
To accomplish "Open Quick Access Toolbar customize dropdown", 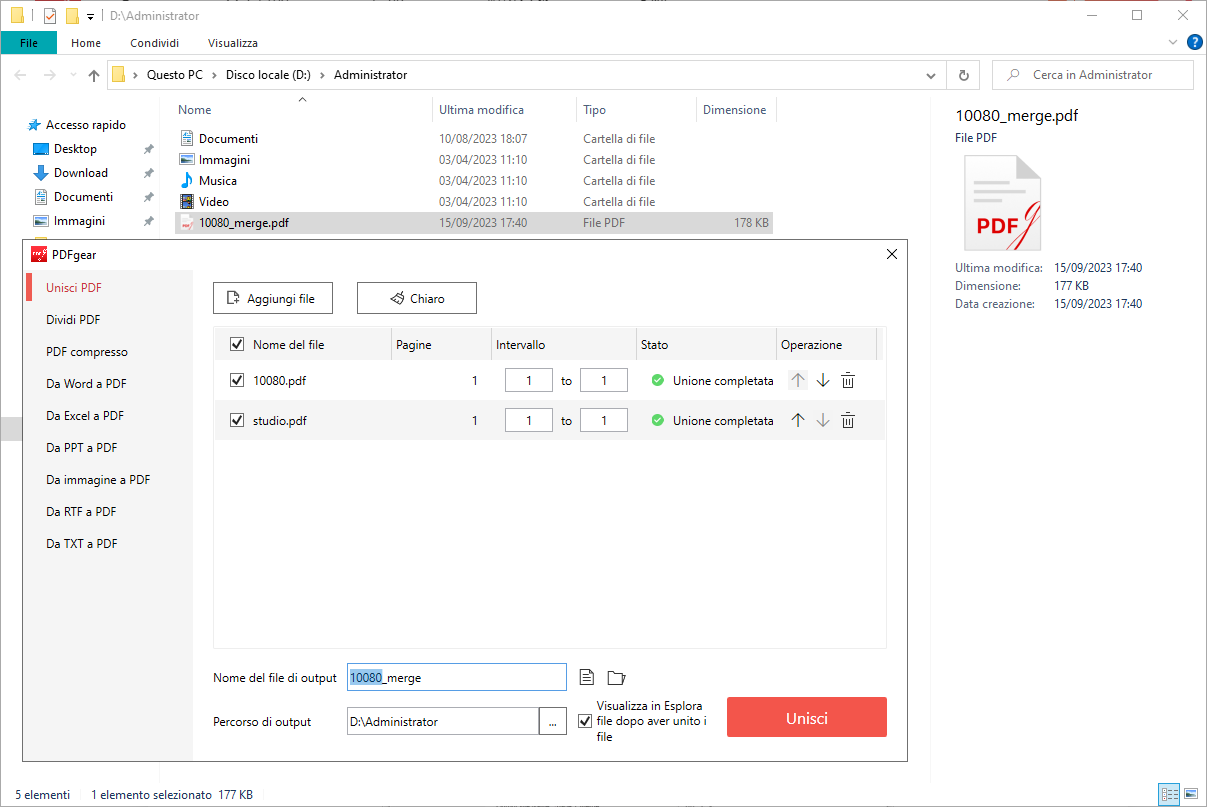I will (90, 16).
